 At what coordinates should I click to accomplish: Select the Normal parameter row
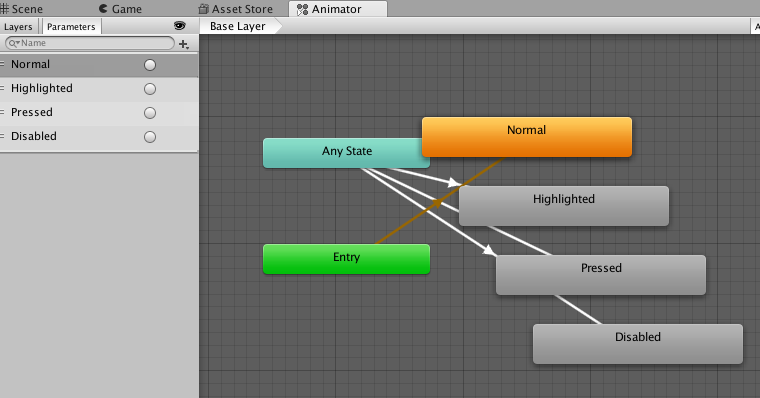pyautogui.click(x=99, y=65)
